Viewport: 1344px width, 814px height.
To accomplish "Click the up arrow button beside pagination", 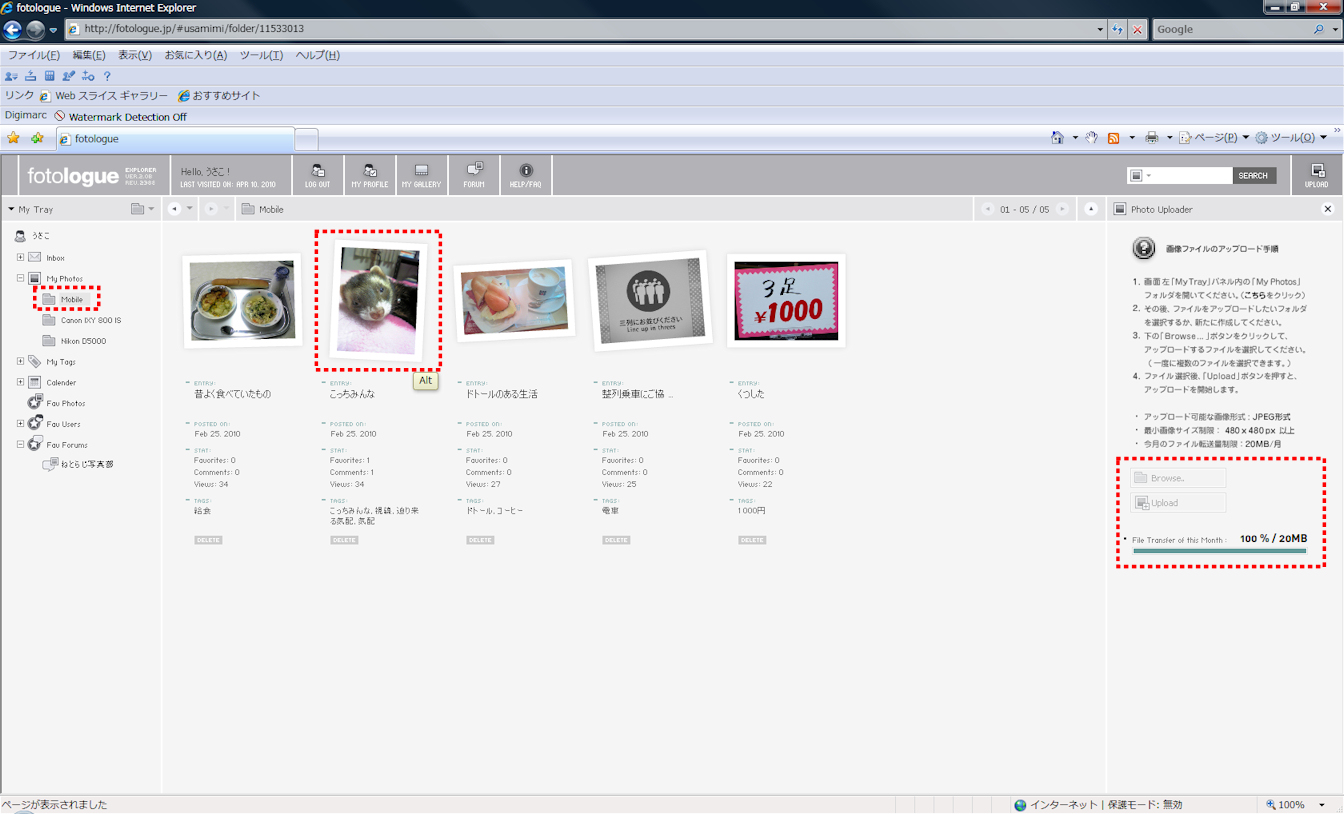I will point(1091,209).
